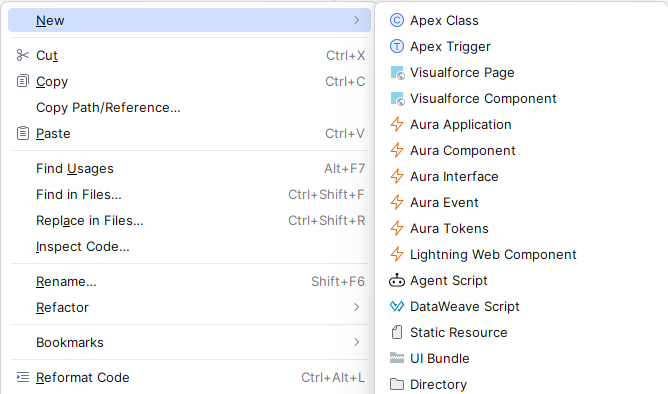Click the Aura Interface lightning icon

tap(397, 176)
